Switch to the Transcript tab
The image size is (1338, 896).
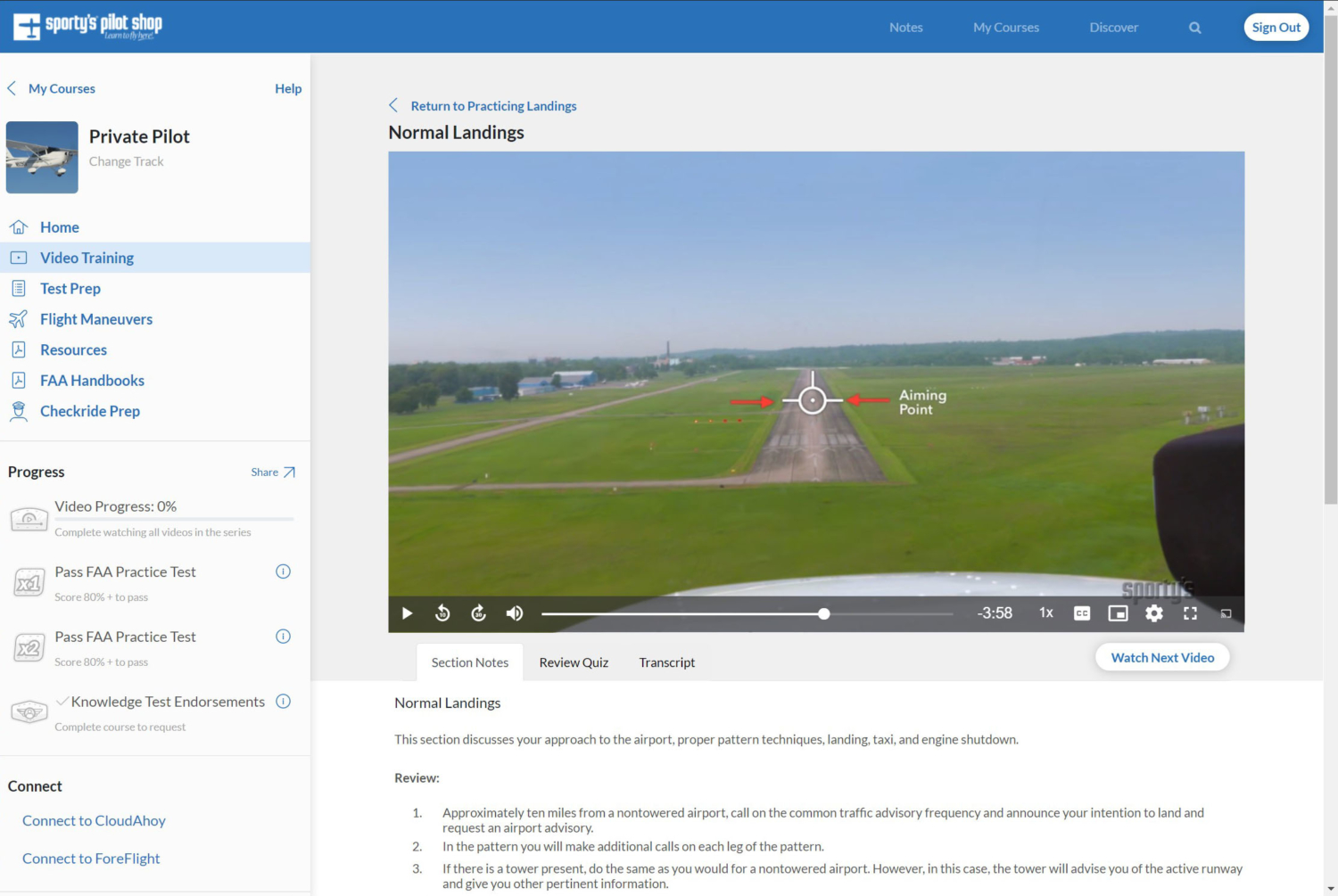point(666,662)
